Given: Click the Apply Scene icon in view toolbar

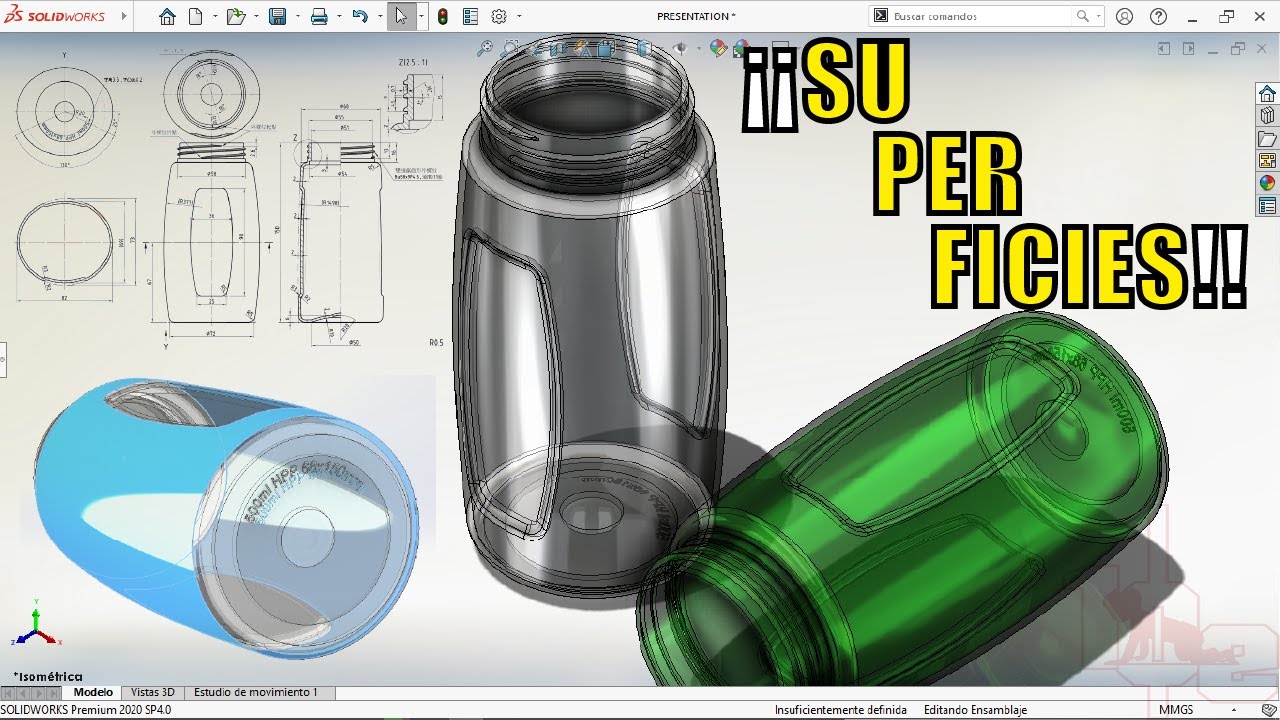Looking at the screenshot, I should point(740,47).
